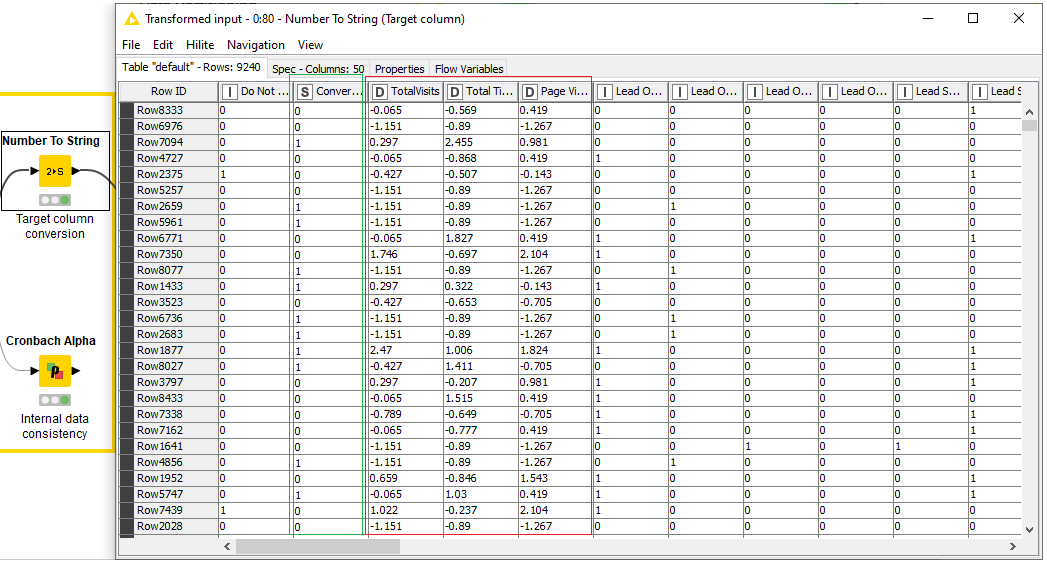This screenshot has width=1047, height=564.
Task: Click the horizontal scrollbar left arrow
Action: pyautogui.click(x=227, y=546)
